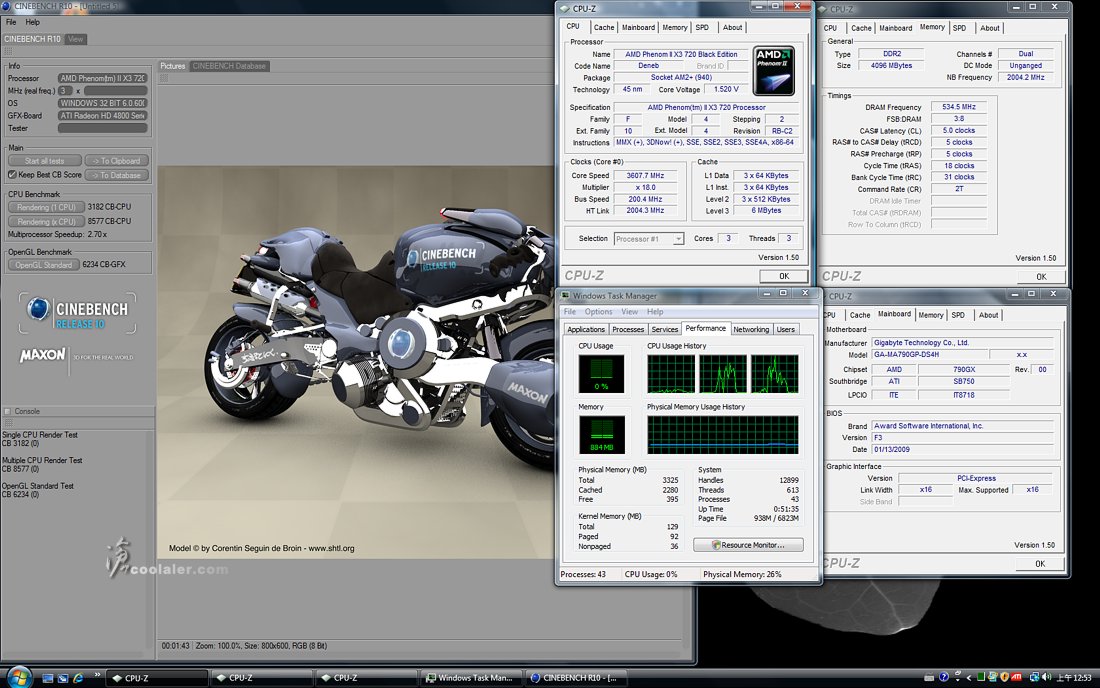Viewport: 1100px width, 688px height.
Task: Click the Pictures panel grip icon
Action: tap(164, 77)
